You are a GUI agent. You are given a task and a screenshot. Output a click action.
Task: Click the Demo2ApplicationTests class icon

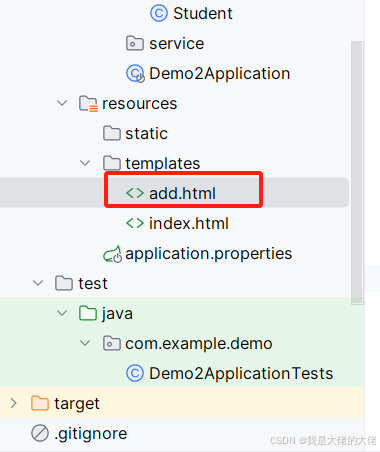[135, 373]
